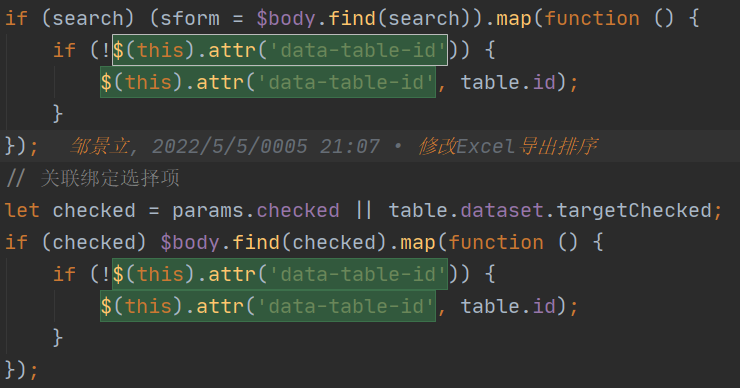Screen dimensions: 740x388
Task: Click the checked property after params
Action: tap(298, 211)
